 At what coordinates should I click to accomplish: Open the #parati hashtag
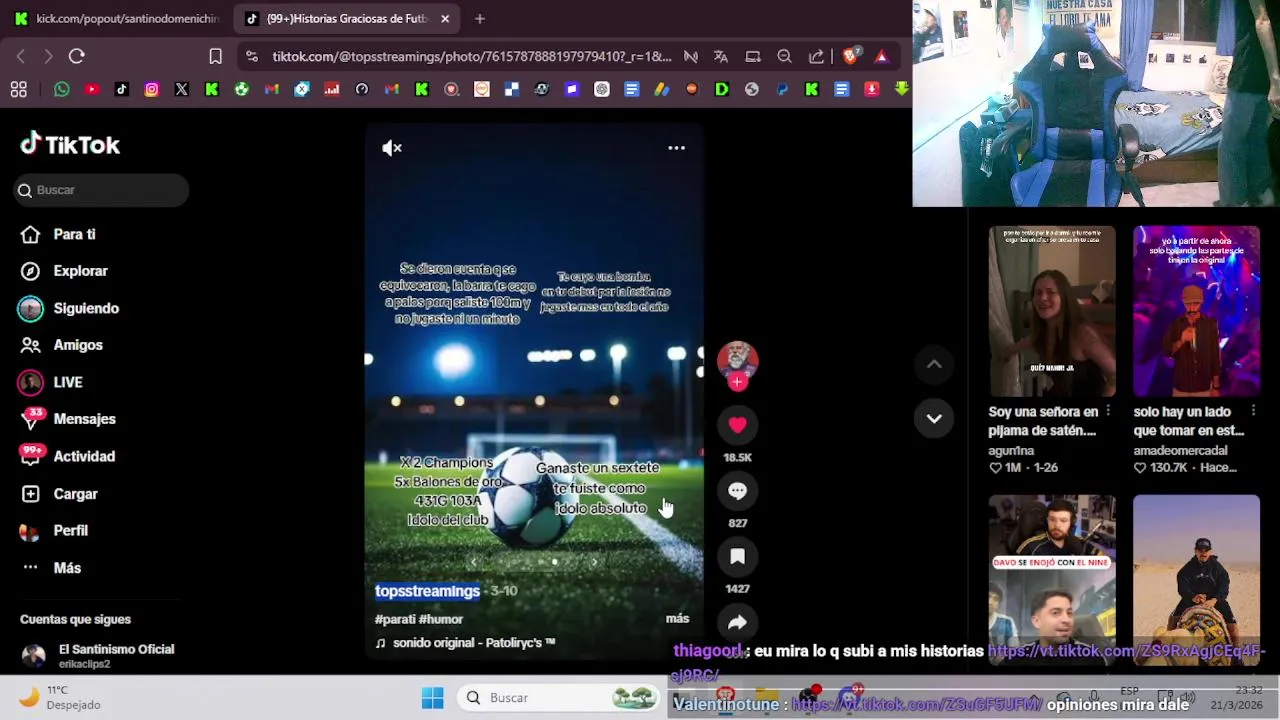tap(395, 619)
